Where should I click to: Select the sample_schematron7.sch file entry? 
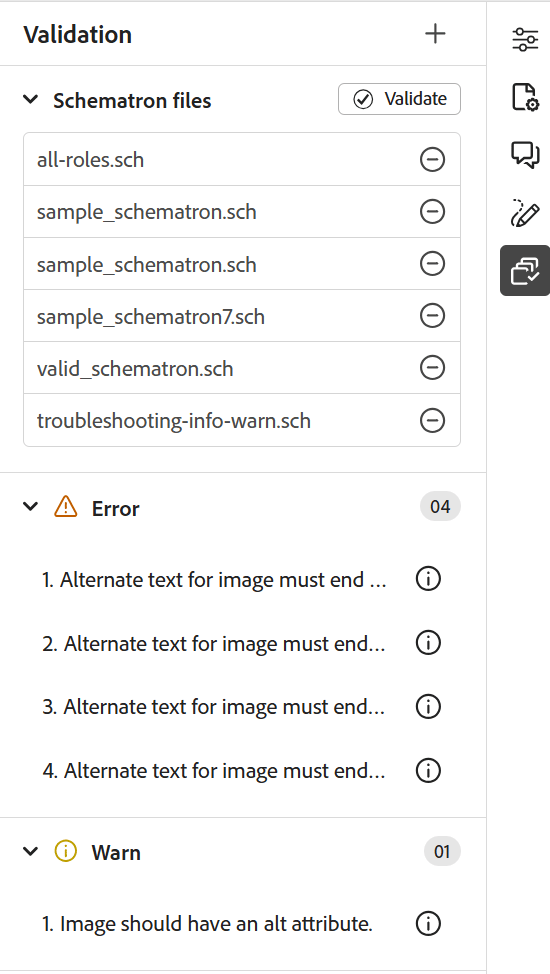click(151, 317)
